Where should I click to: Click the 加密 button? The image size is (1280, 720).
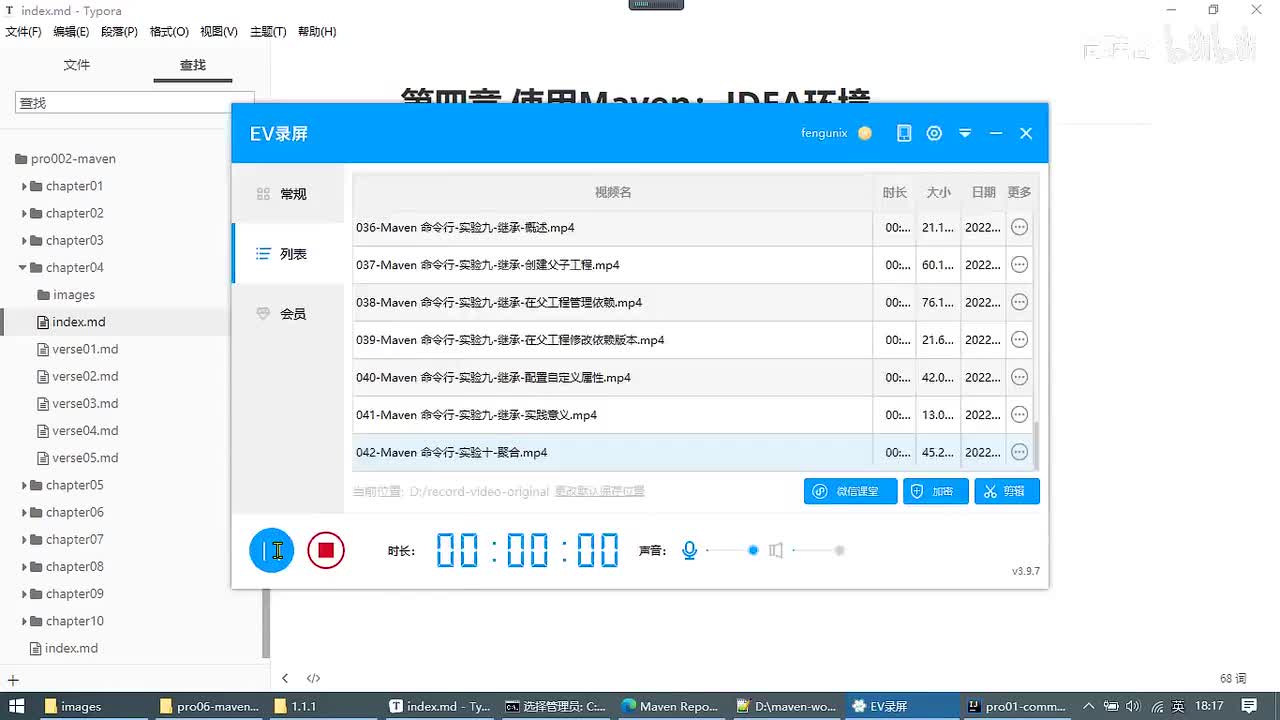click(x=936, y=491)
